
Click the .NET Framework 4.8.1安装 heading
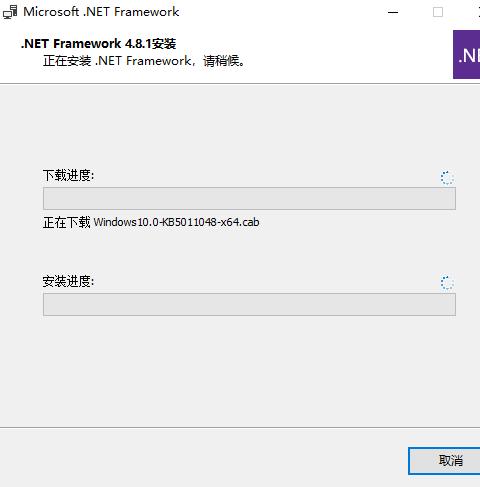click(x=98, y=44)
